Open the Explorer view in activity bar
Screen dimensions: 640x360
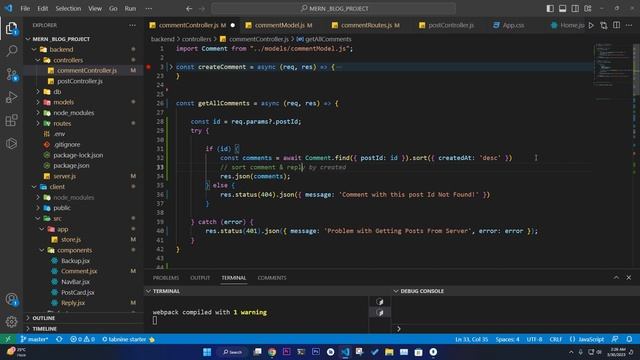pyautogui.click(x=11, y=29)
